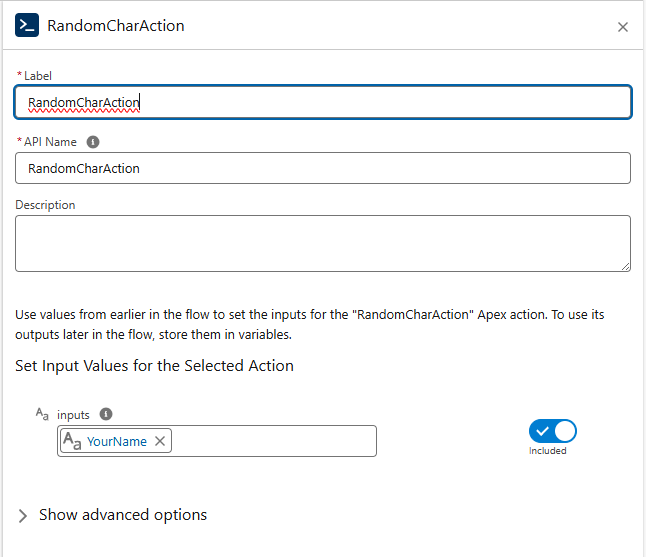Click the Aa icon inside YourName pill
This screenshot has width=646, height=557.
pos(72,441)
